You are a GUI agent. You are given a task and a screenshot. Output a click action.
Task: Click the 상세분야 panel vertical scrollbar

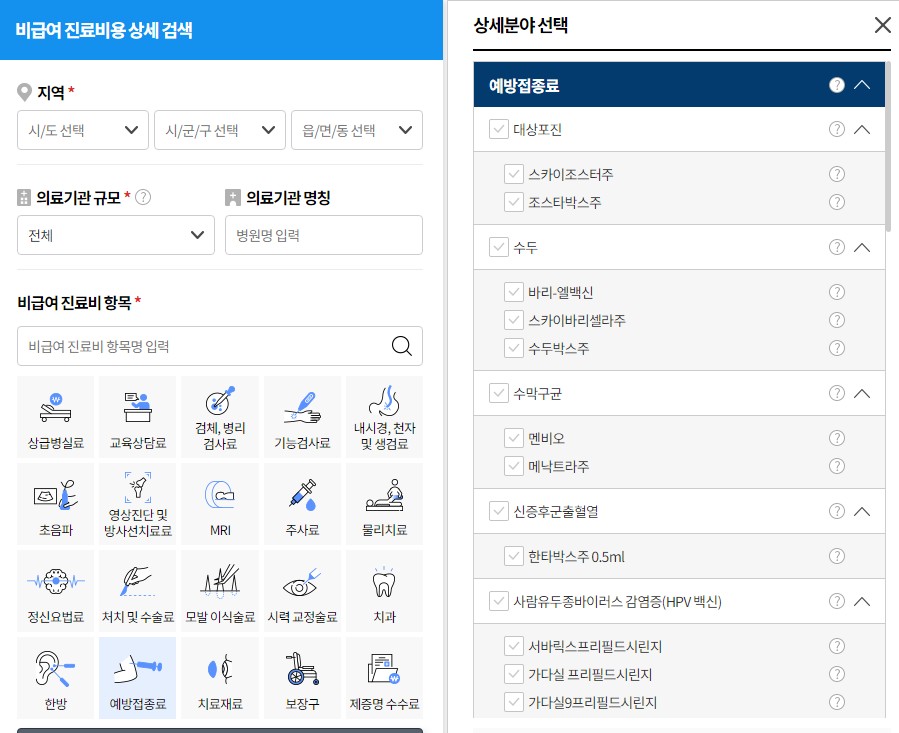[889, 146]
